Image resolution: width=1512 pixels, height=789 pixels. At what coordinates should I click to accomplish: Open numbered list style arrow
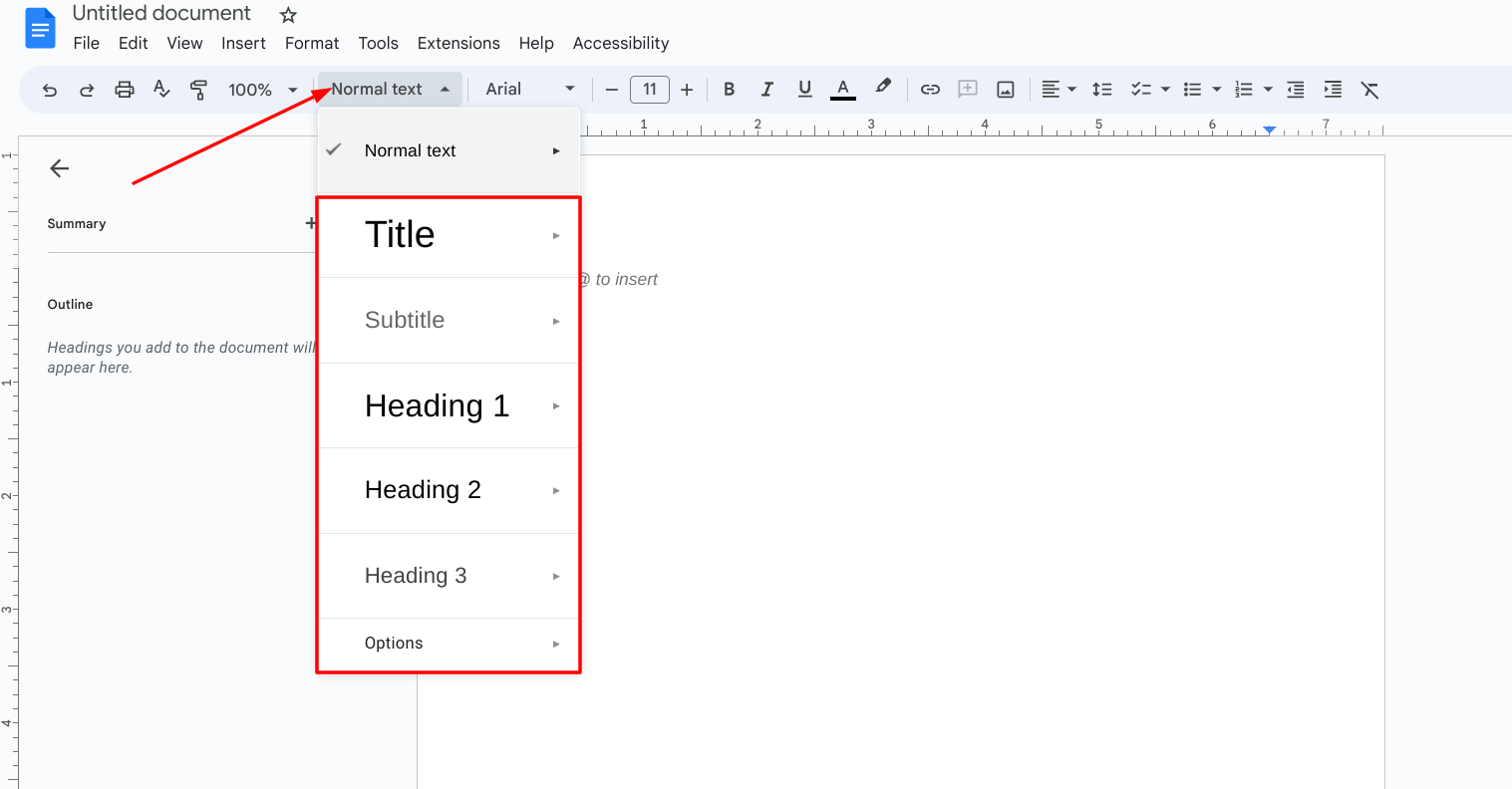[x=1268, y=90]
